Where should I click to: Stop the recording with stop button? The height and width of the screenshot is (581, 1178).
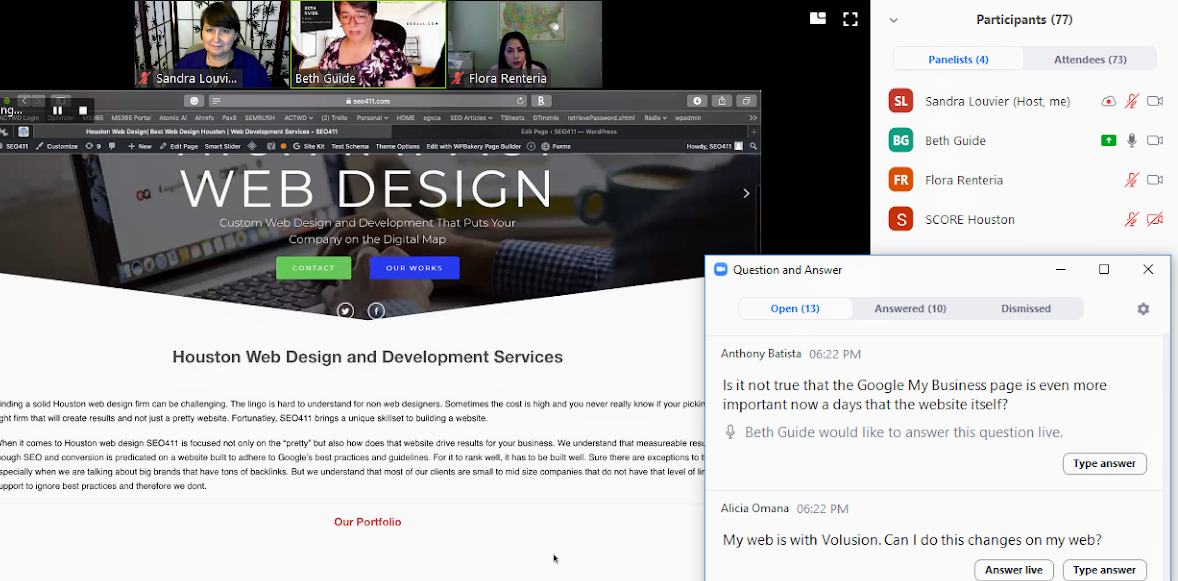[83, 110]
